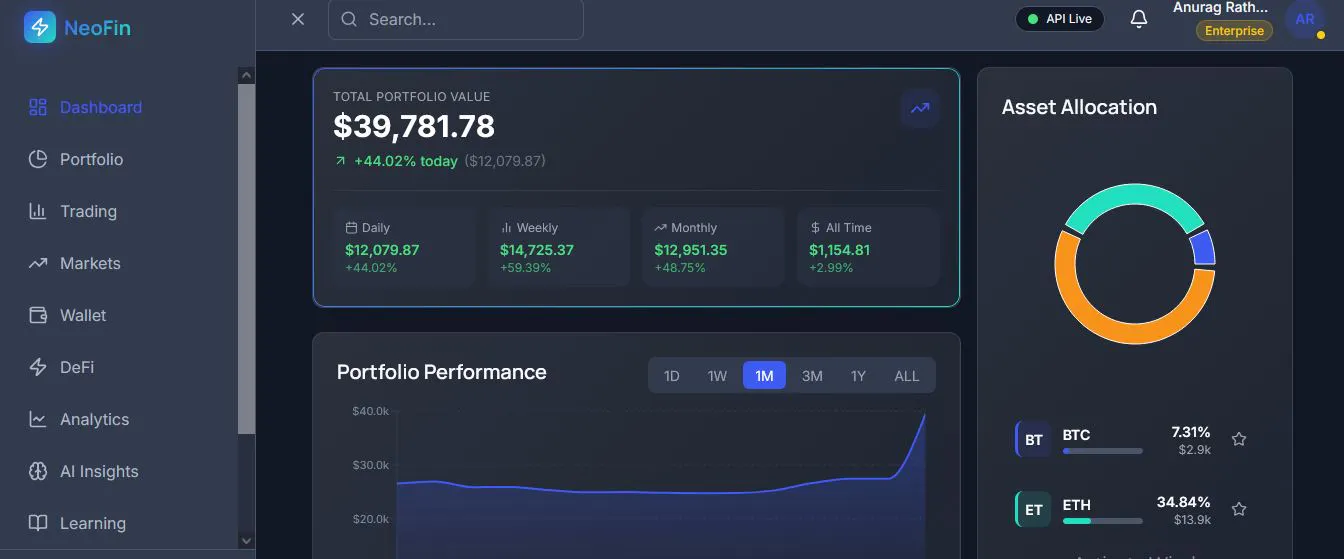Viewport: 1344px width, 559px height.
Task: Click the Search input field
Action: 456,19
